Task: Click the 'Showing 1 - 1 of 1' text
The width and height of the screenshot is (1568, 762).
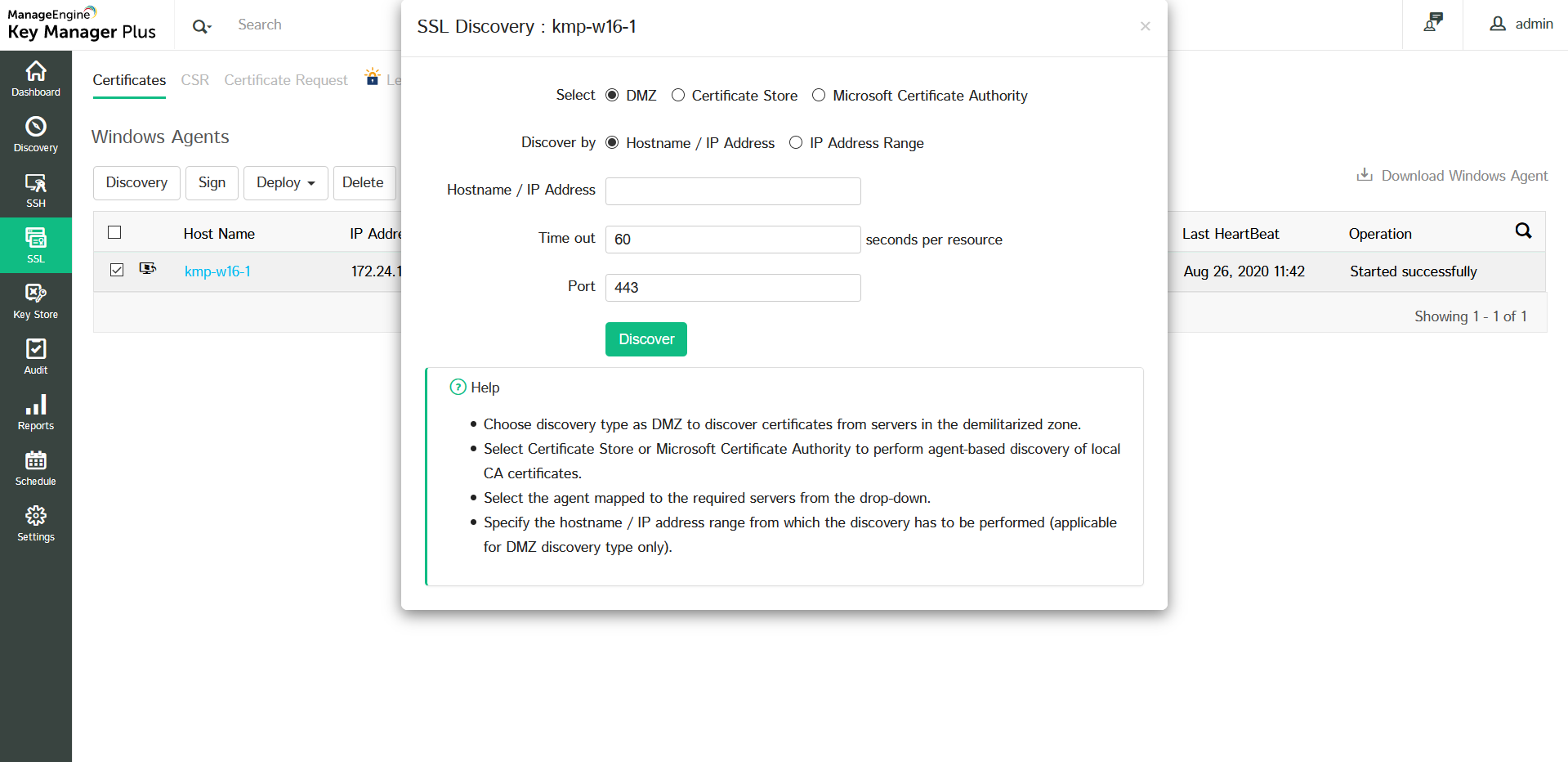Action: [1471, 316]
